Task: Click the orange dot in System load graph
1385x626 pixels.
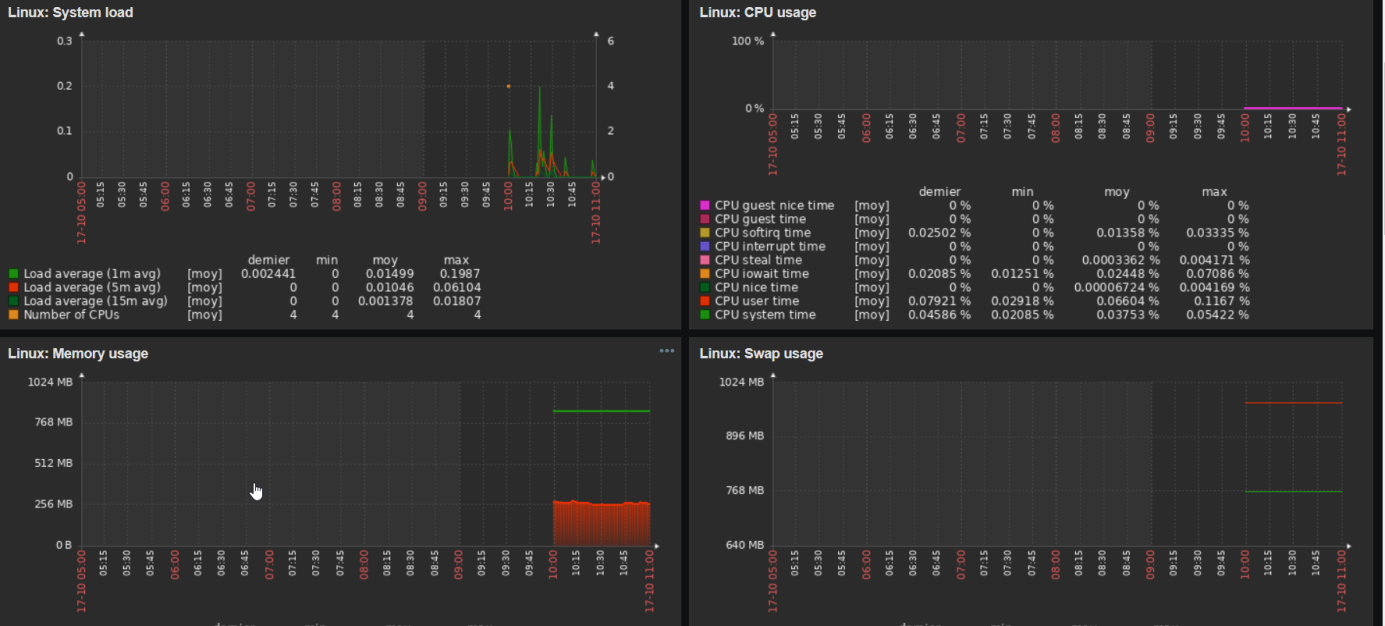Action: coord(508,86)
